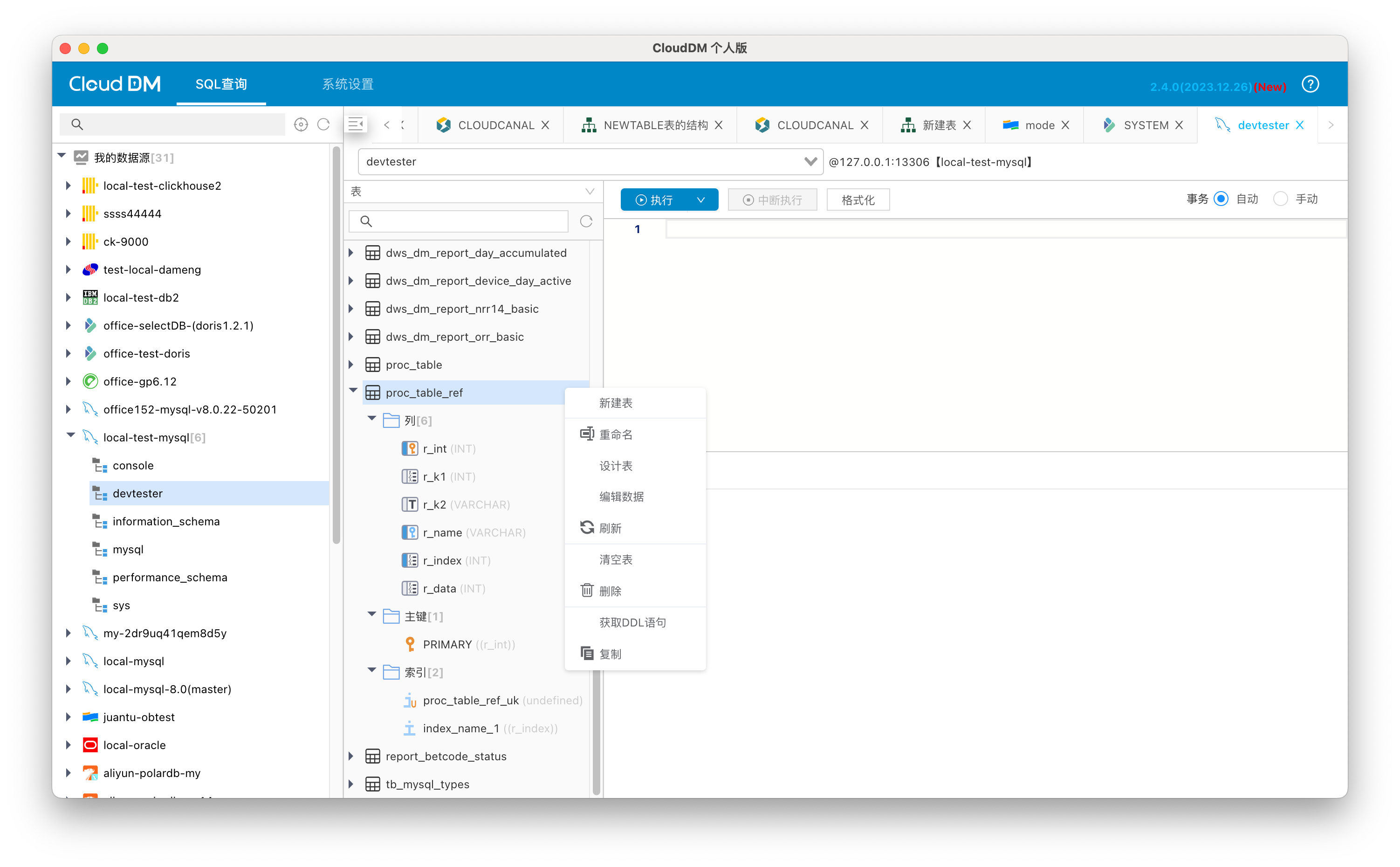This screenshot has width=1400, height=867.
Task: Switch to the 系统设置 tab
Action: pos(347,84)
